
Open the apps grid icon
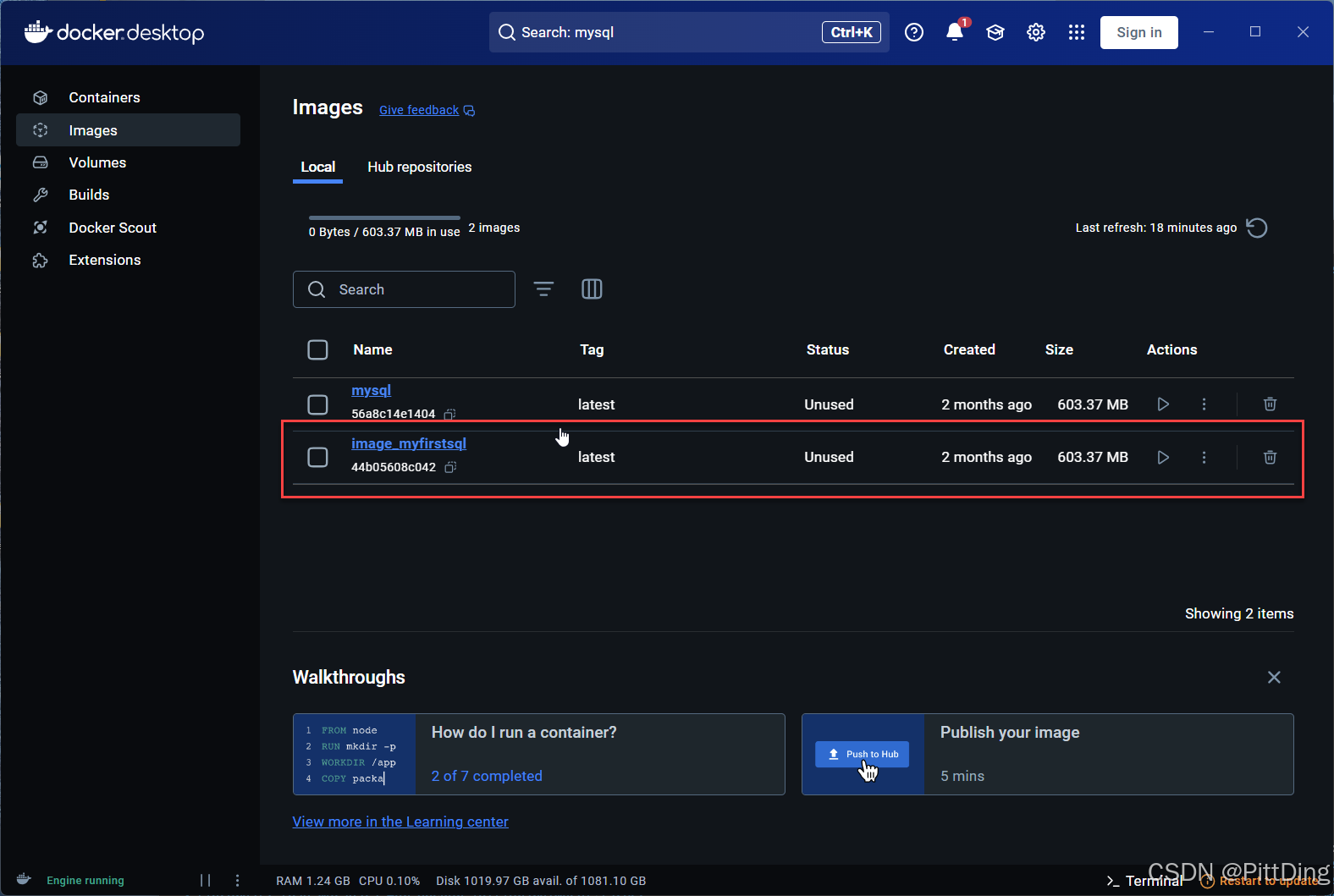coord(1077,32)
